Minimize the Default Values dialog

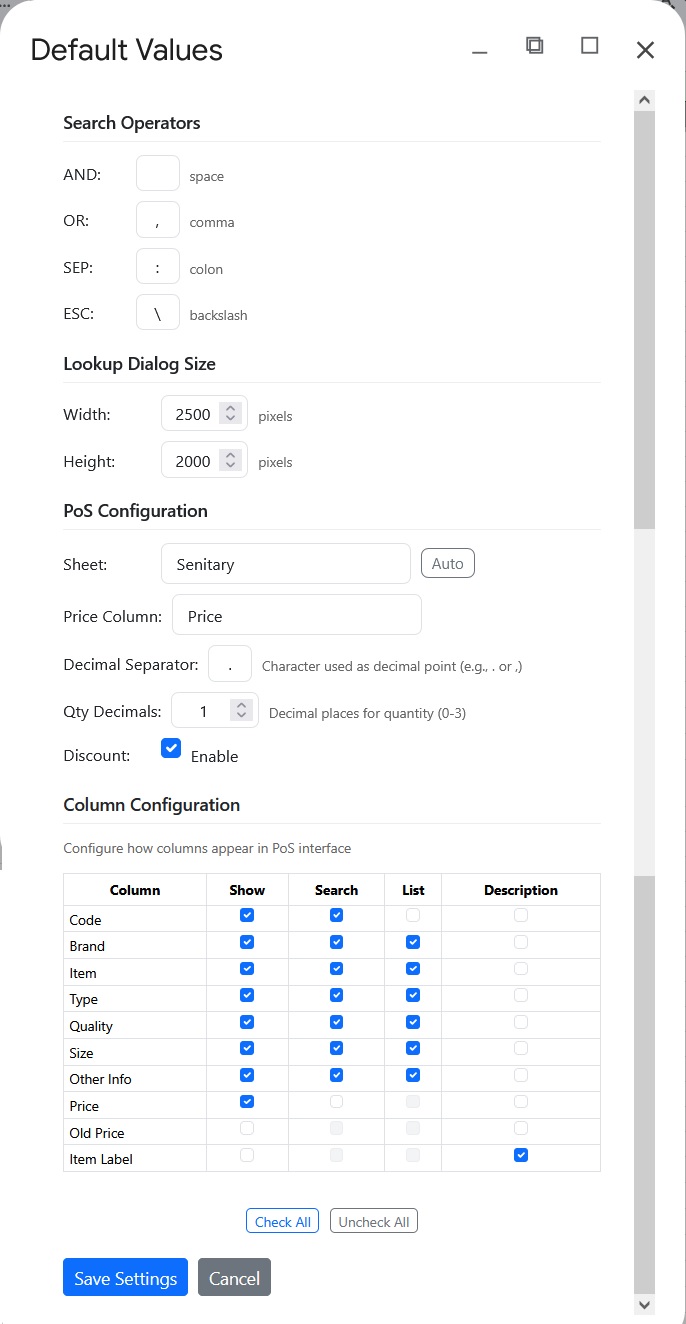(480, 50)
